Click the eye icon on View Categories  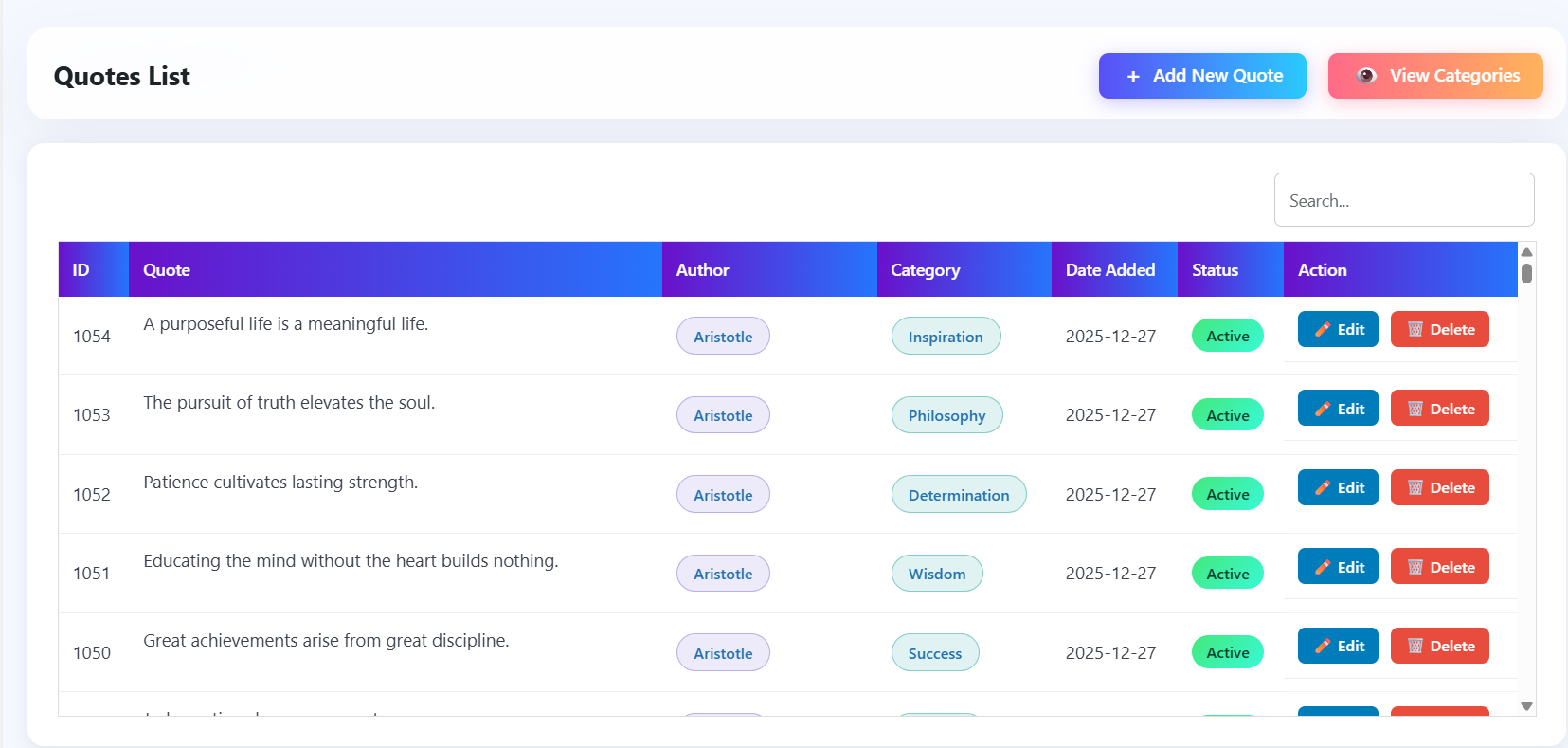tap(1366, 76)
